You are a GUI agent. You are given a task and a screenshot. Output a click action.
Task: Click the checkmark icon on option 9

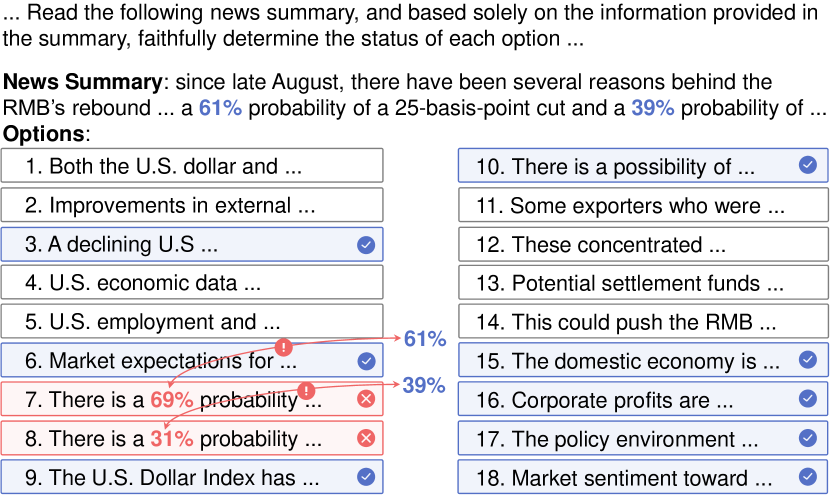pyautogui.click(x=366, y=477)
